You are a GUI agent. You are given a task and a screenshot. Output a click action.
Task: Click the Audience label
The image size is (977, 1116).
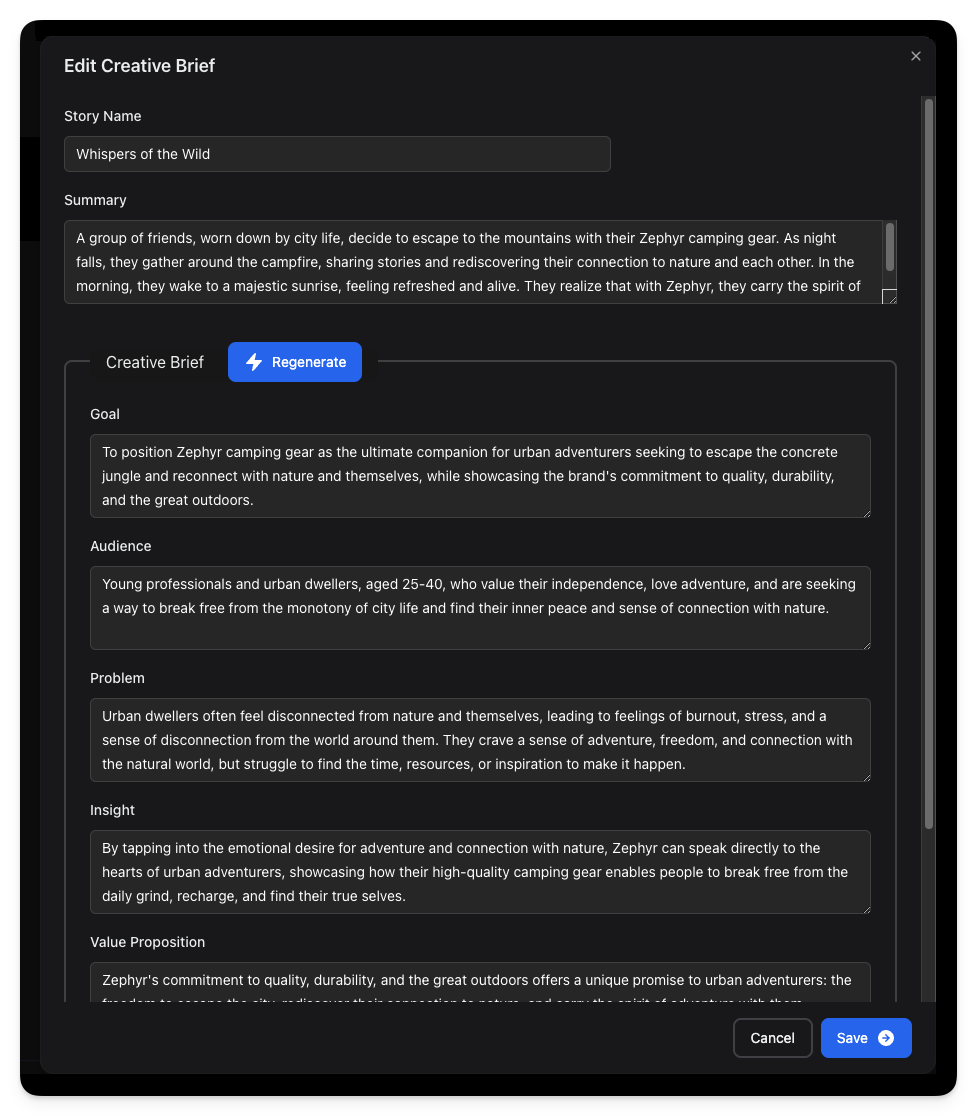(x=121, y=546)
